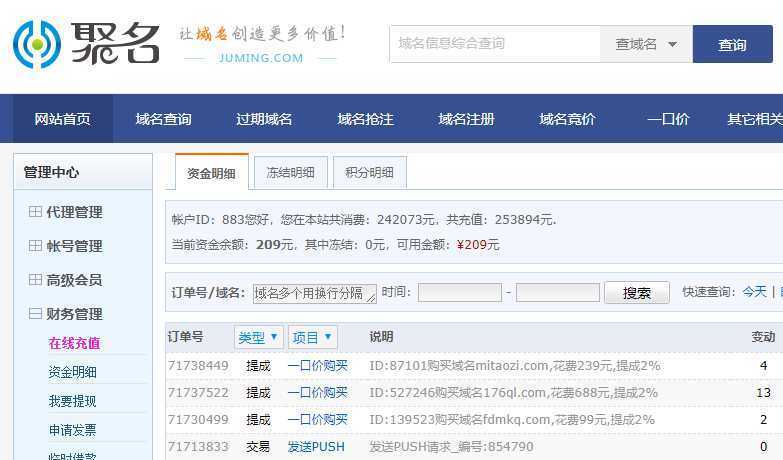Open the 在线充值 sidebar link

74,343
